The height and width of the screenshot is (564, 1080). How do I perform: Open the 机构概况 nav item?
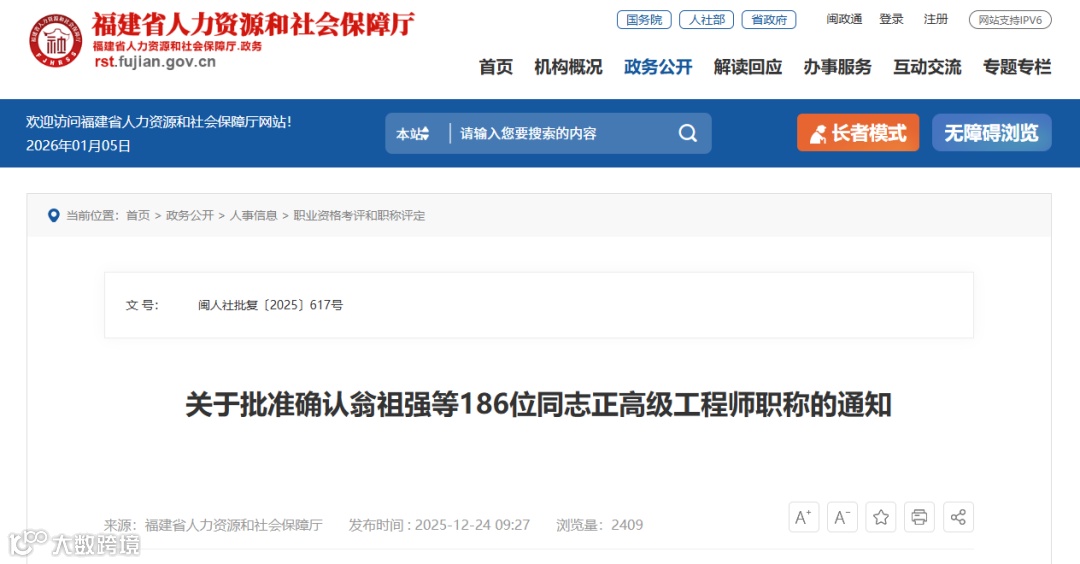click(568, 67)
